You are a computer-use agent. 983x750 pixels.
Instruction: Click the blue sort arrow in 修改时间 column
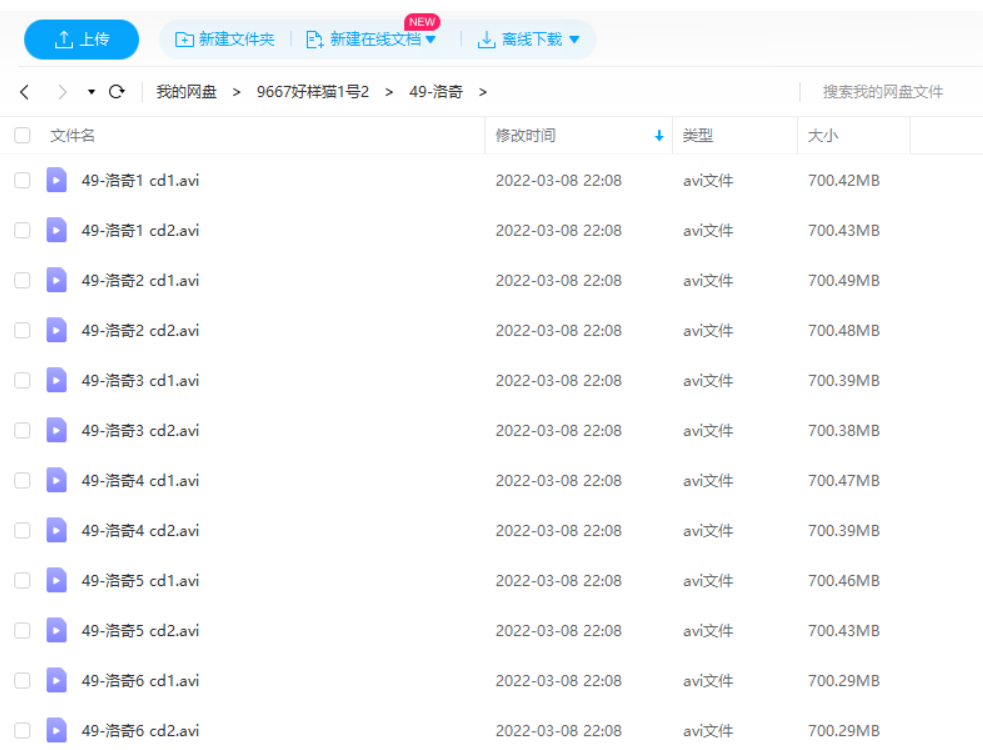[x=658, y=136]
